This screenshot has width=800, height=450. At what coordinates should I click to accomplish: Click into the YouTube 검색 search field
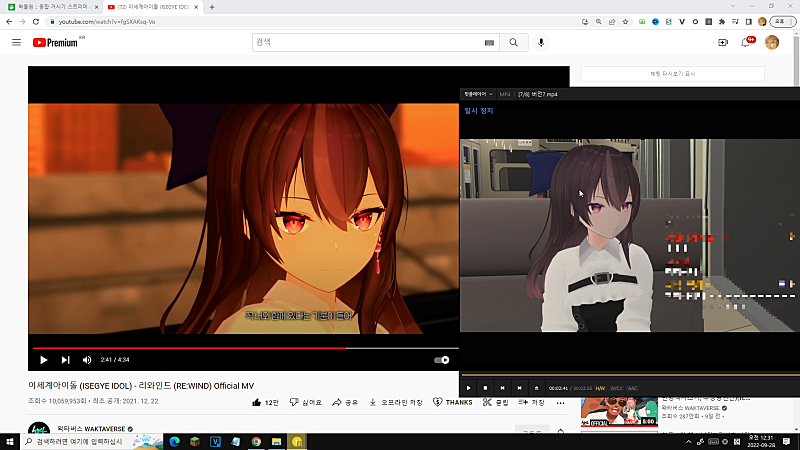click(x=367, y=43)
